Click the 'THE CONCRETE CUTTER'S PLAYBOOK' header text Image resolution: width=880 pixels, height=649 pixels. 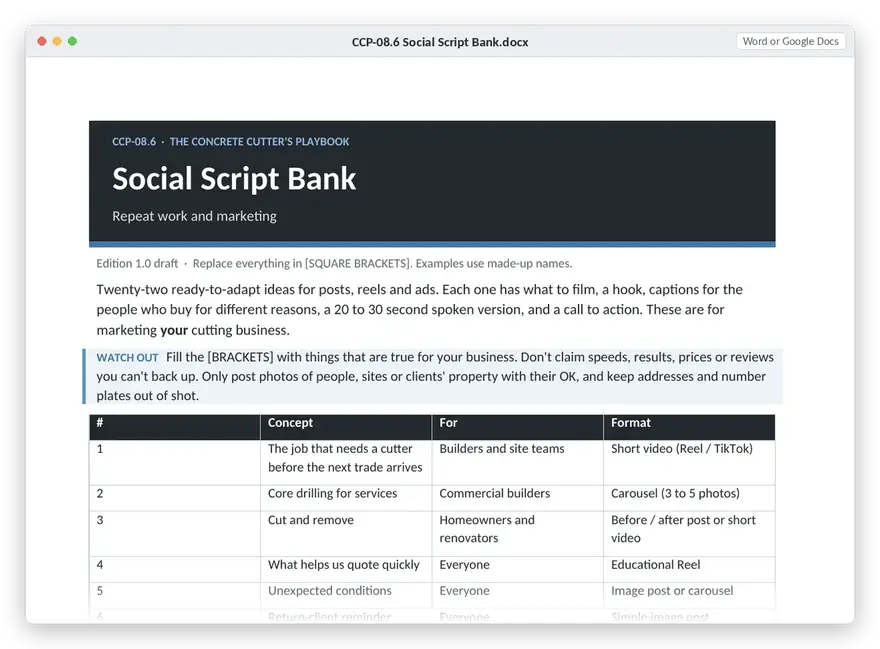point(259,141)
